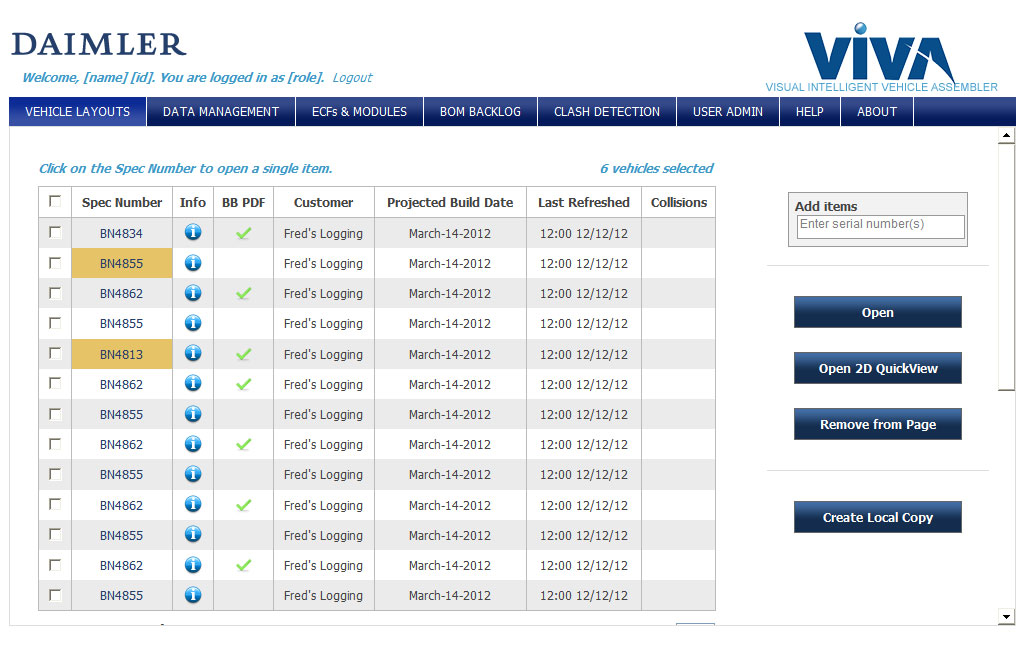Click the Daimler logo
Image resolution: width=1024 pixels, height=666 pixels.
pyautogui.click(x=99, y=45)
